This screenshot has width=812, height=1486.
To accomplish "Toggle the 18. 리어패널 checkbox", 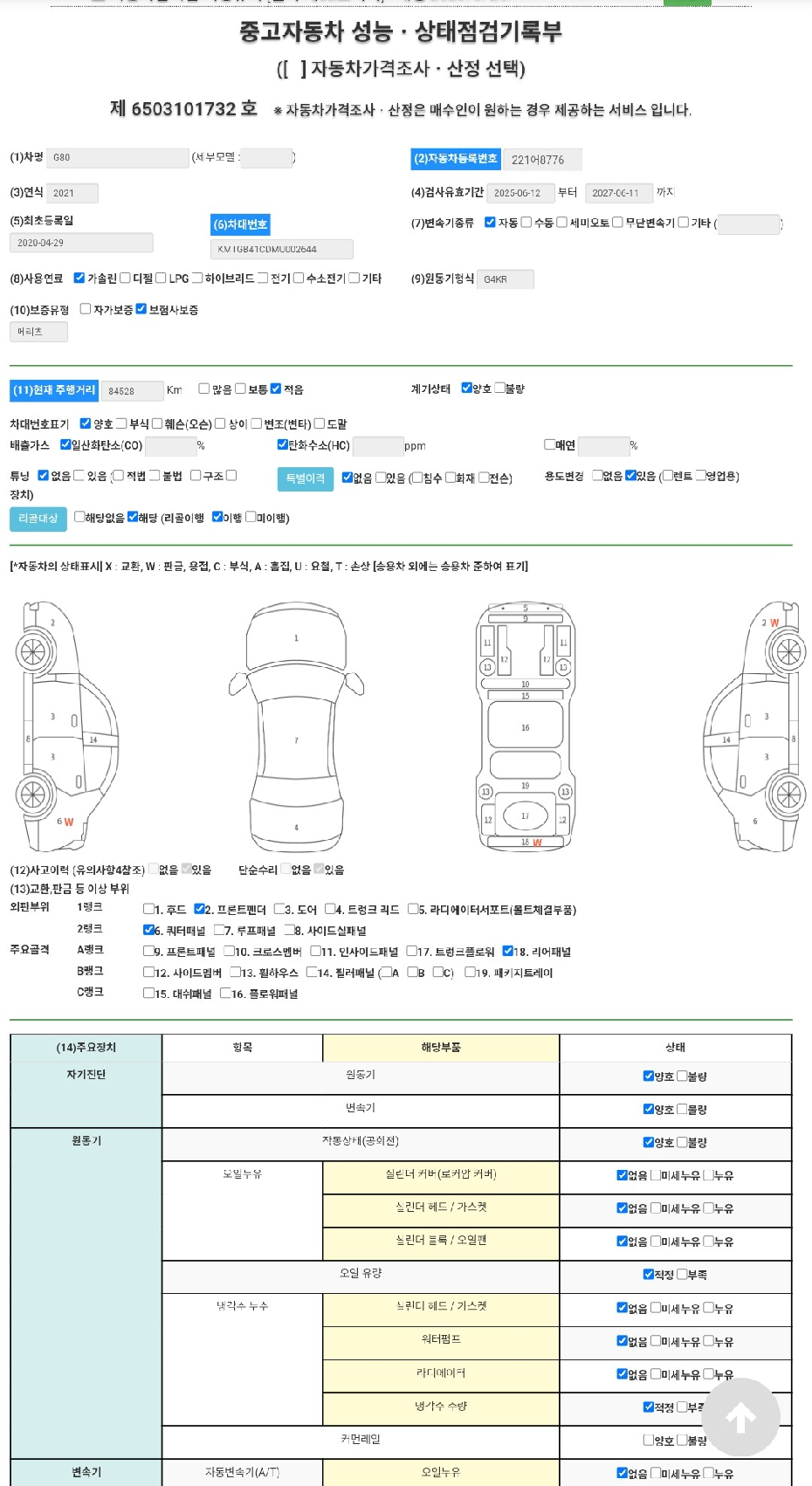I will click(508, 952).
